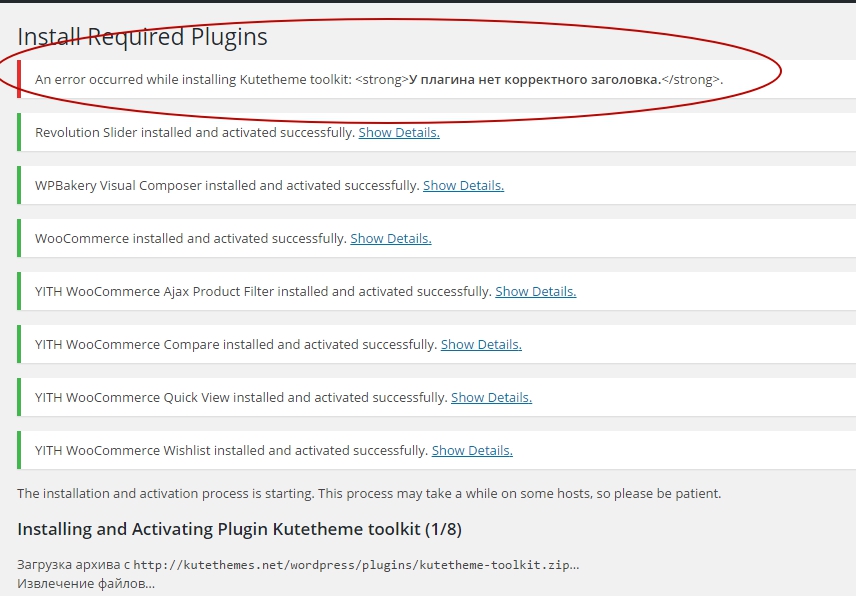The width and height of the screenshot is (856, 596).
Task: Show details for YITH WooCommerce Wishlist
Action: (x=472, y=450)
